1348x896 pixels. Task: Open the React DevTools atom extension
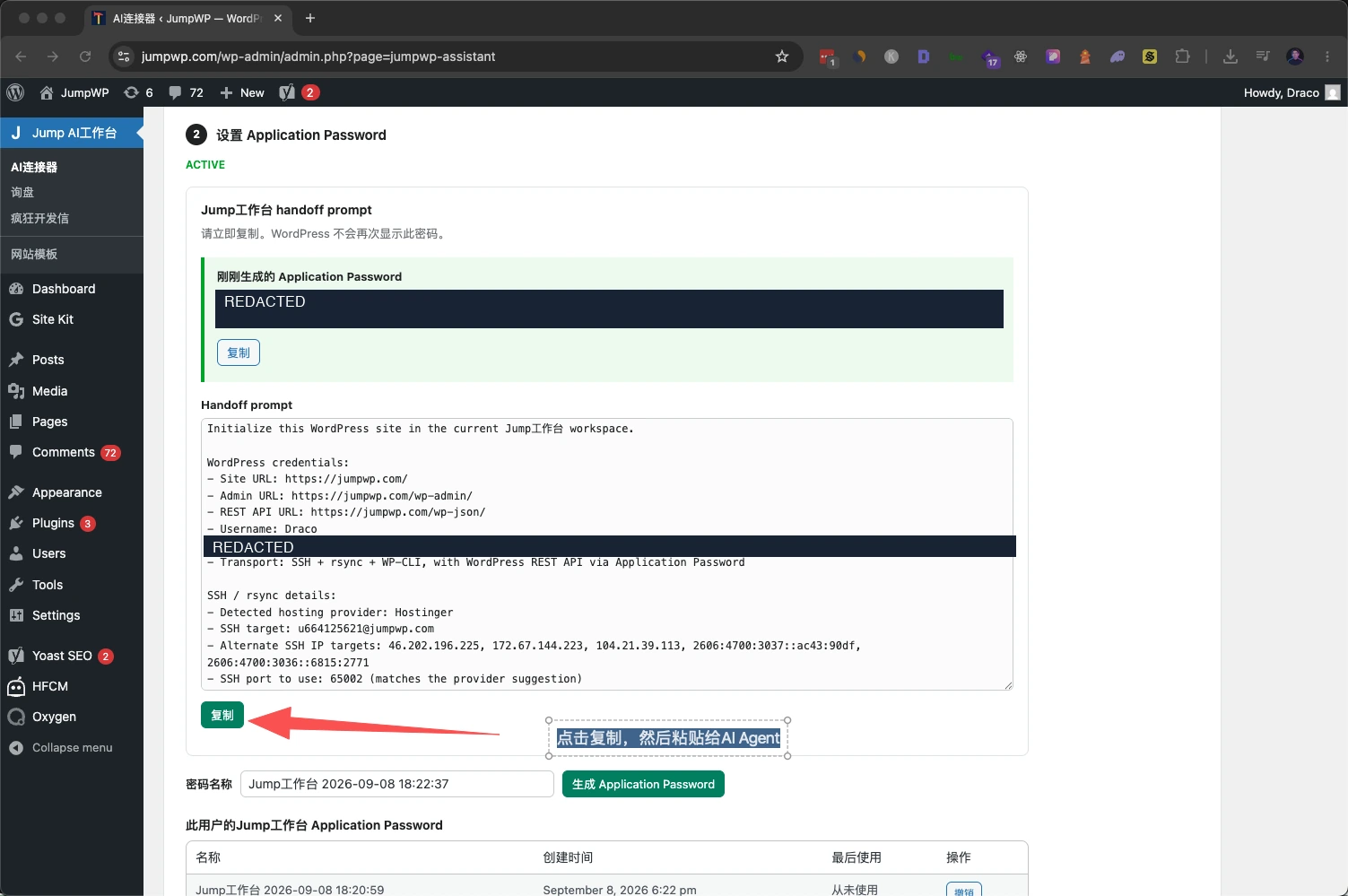pos(1021,57)
